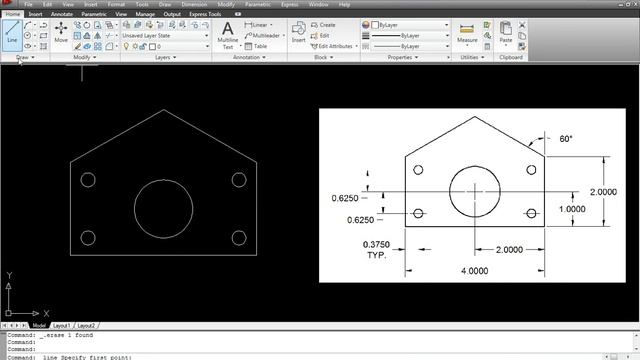Open the Express Tools tab
The width and height of the screenshot is (640, 360).
[205, 14]
